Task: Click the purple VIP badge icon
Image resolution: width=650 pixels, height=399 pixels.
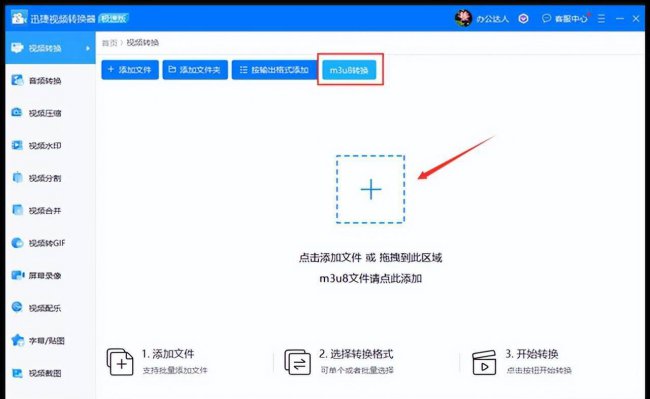Action: point(524,19)
